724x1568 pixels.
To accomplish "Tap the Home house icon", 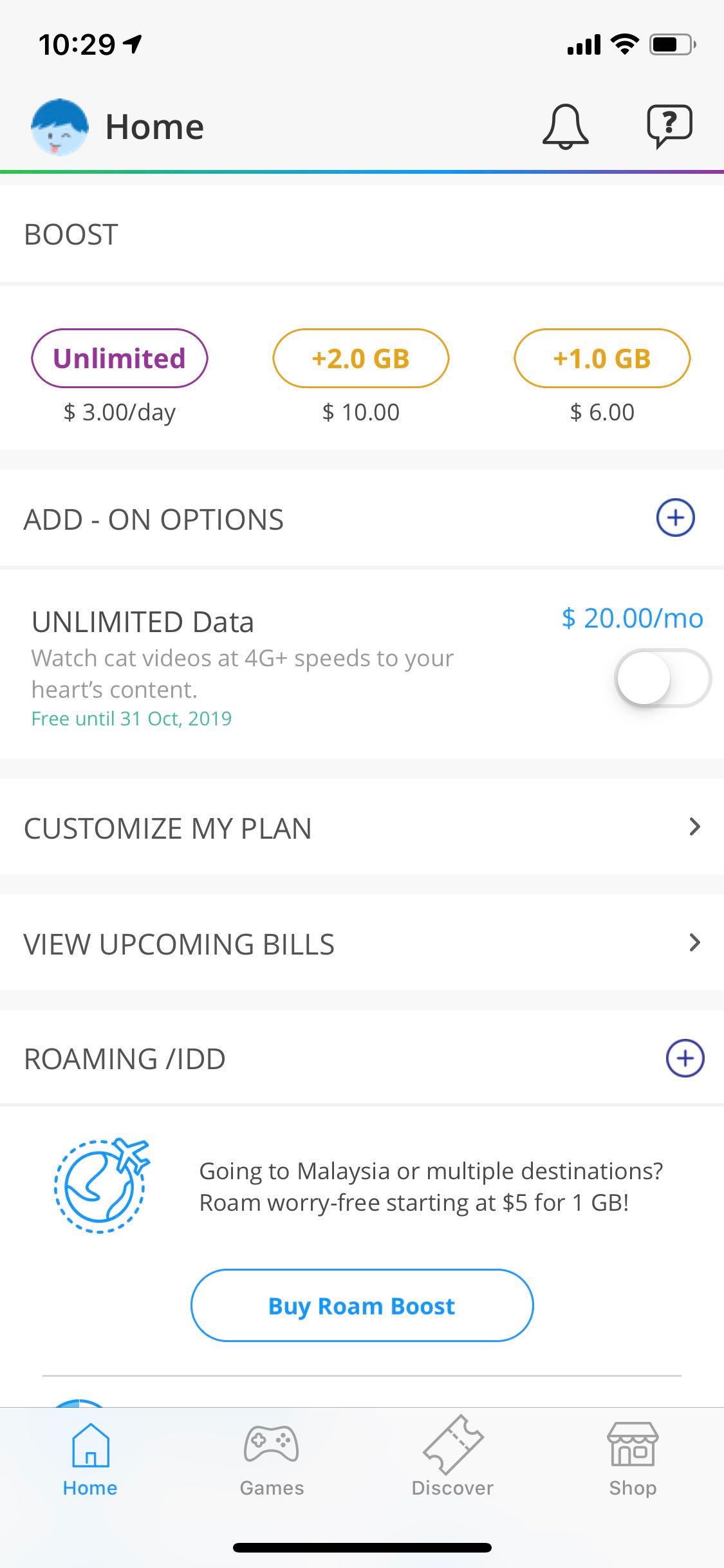I will (x=90, y=1448).
